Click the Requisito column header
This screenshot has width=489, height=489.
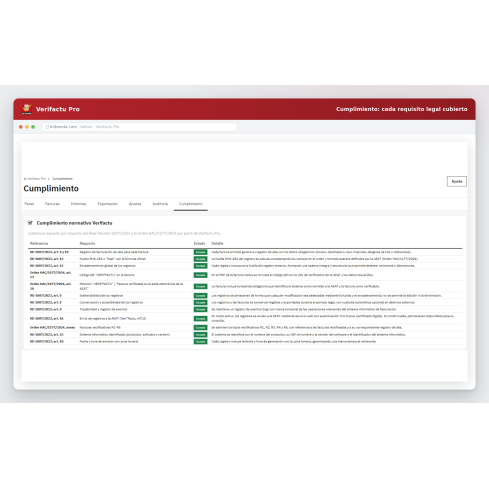(87, 243)
